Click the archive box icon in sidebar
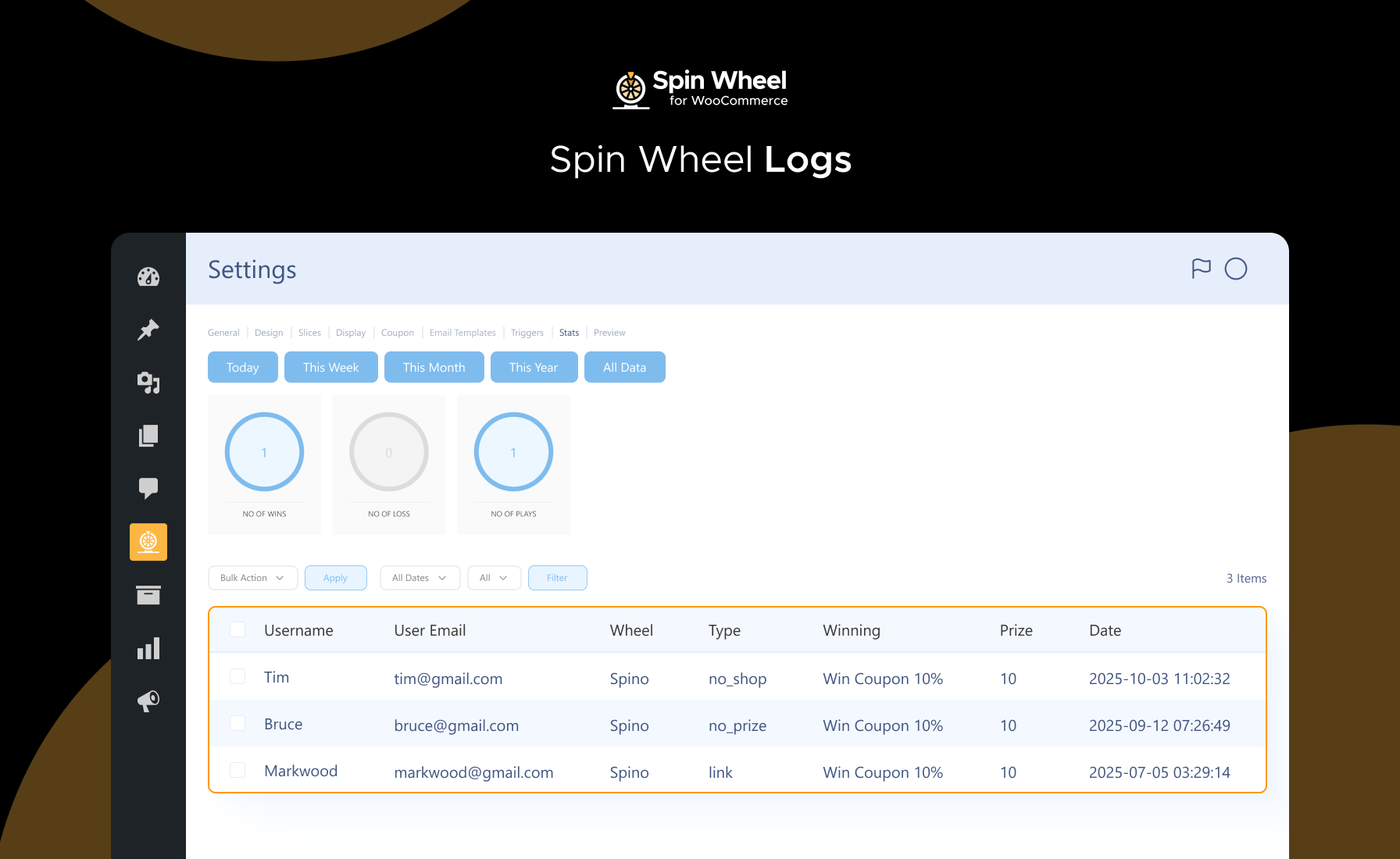This screenshot has height=859, width=1400. (x=148, y=595)
